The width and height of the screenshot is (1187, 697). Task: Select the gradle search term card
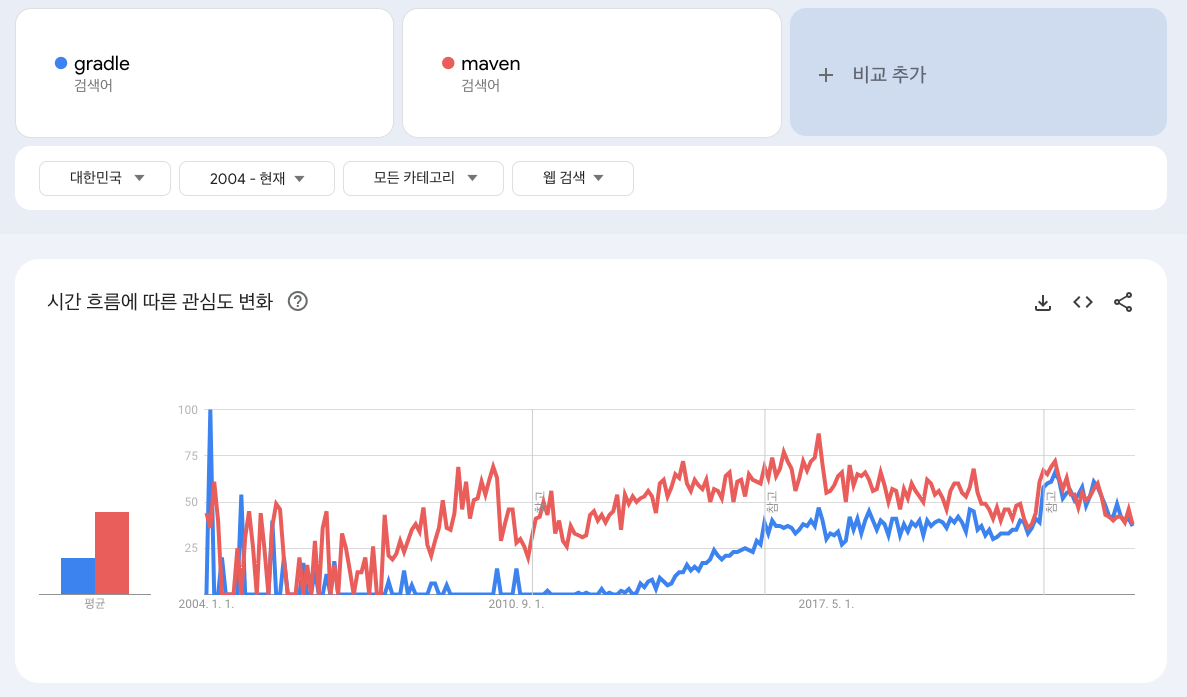pos(204,72)
